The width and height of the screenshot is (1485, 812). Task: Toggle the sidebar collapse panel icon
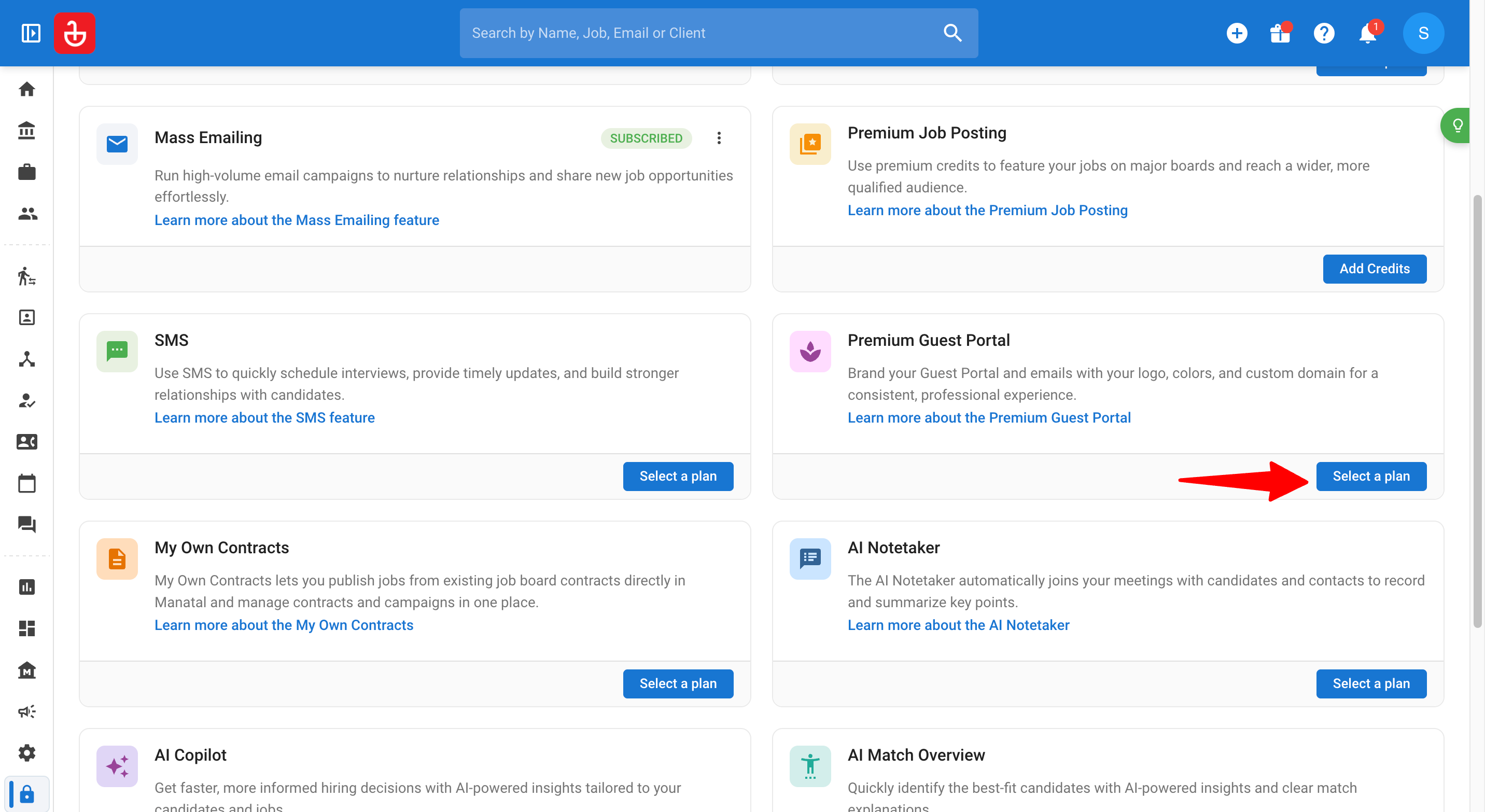(31, 33)
